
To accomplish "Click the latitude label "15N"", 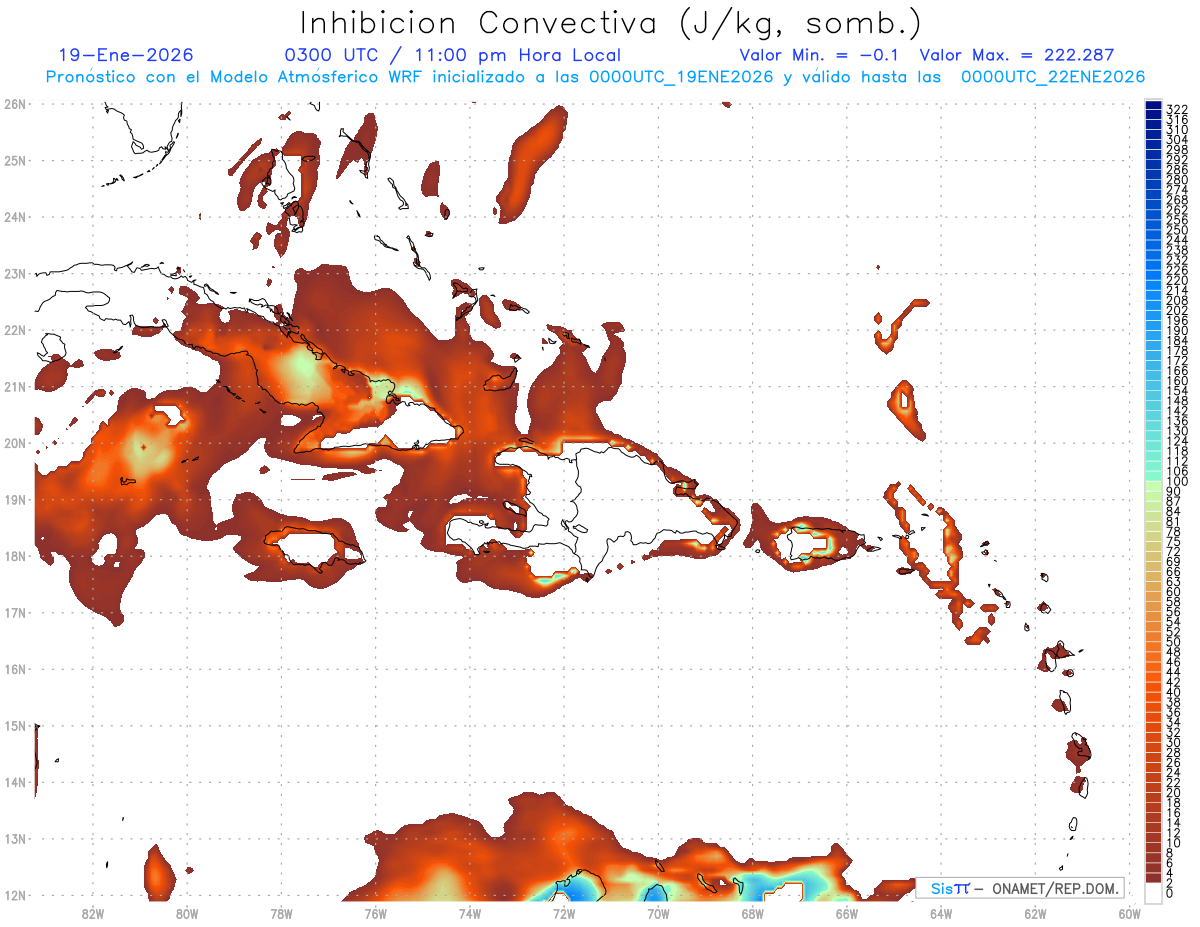I will coord(14,725).
